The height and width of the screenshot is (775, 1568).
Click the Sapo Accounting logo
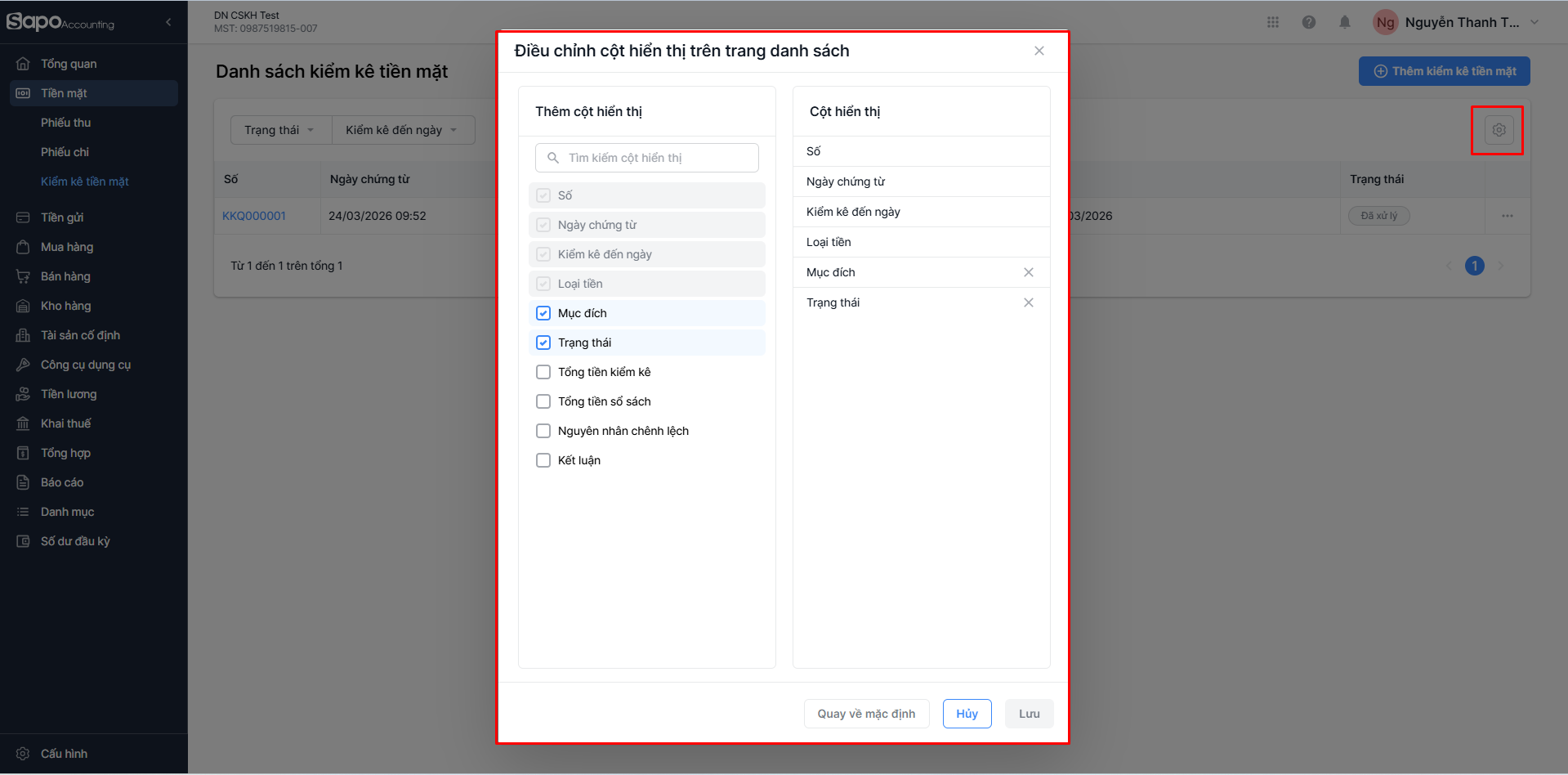60,22
